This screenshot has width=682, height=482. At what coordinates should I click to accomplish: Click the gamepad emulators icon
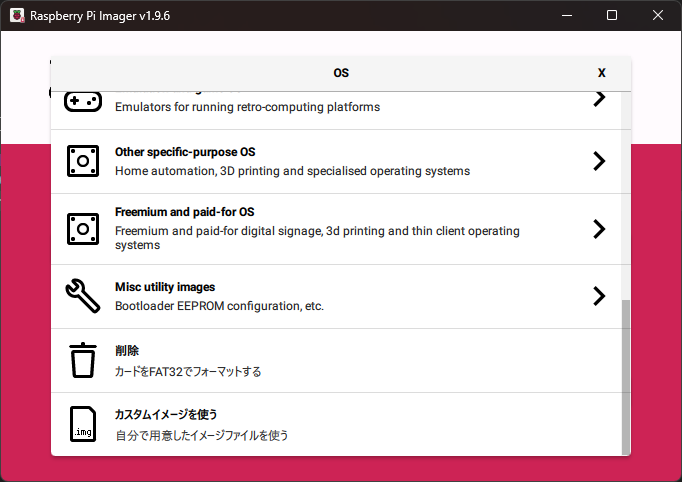83,102
